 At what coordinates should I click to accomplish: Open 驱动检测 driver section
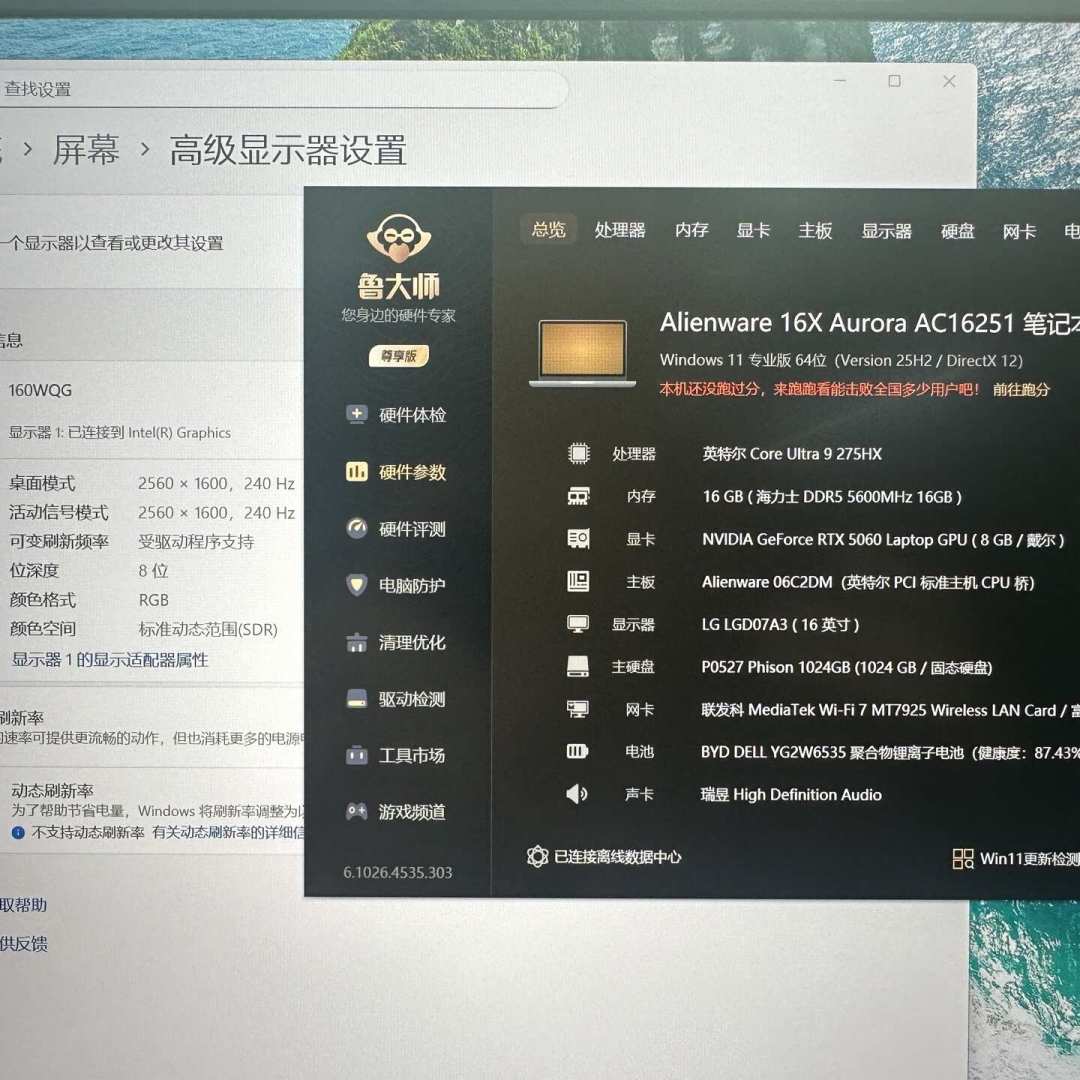point(396,699)
